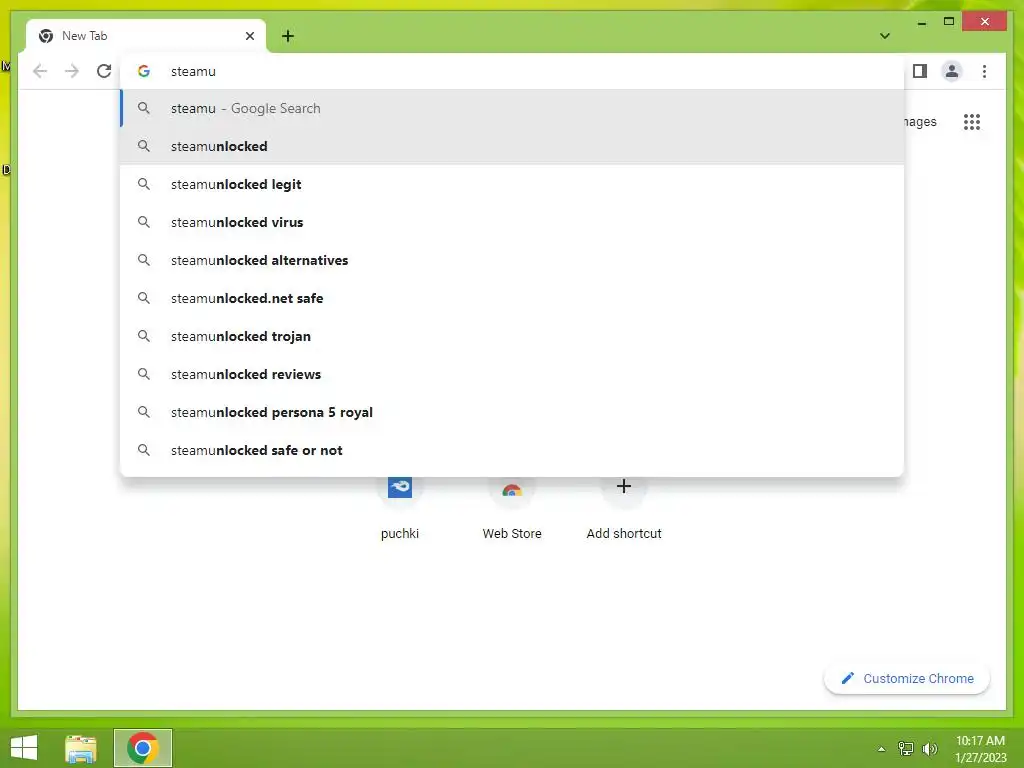Viewport: 1024px width, 768px height.
Task: Open the Chrome profile avatar
Action: pyautogui.click(x=952, y=71)
